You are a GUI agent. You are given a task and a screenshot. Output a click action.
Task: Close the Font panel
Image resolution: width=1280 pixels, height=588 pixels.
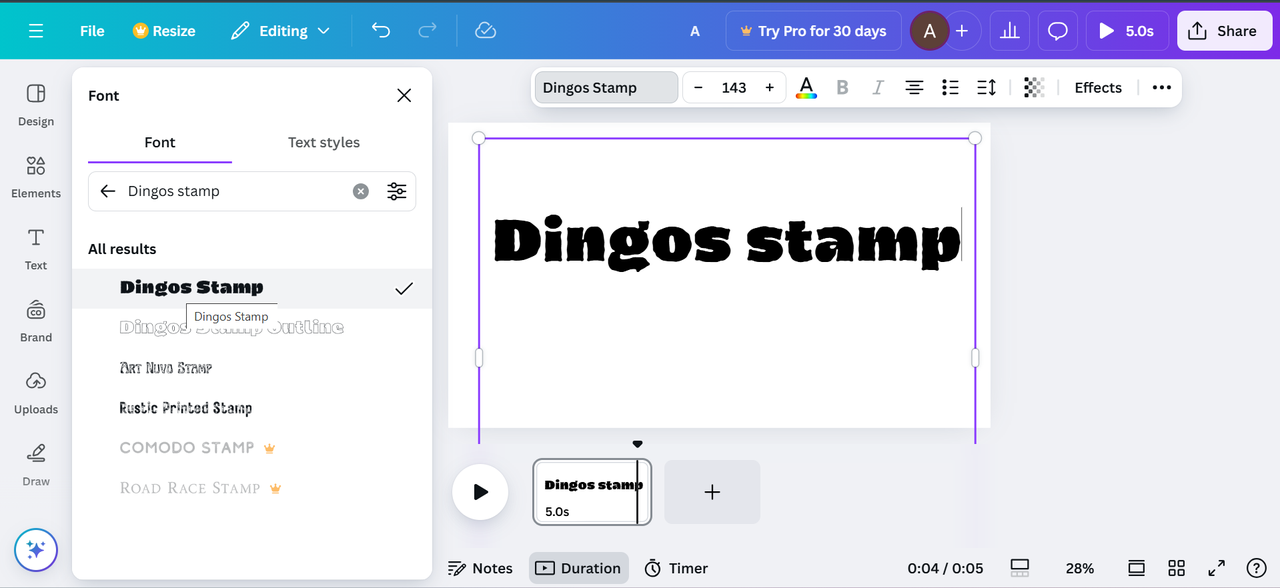pyautogui.click(x=404, y=95)
